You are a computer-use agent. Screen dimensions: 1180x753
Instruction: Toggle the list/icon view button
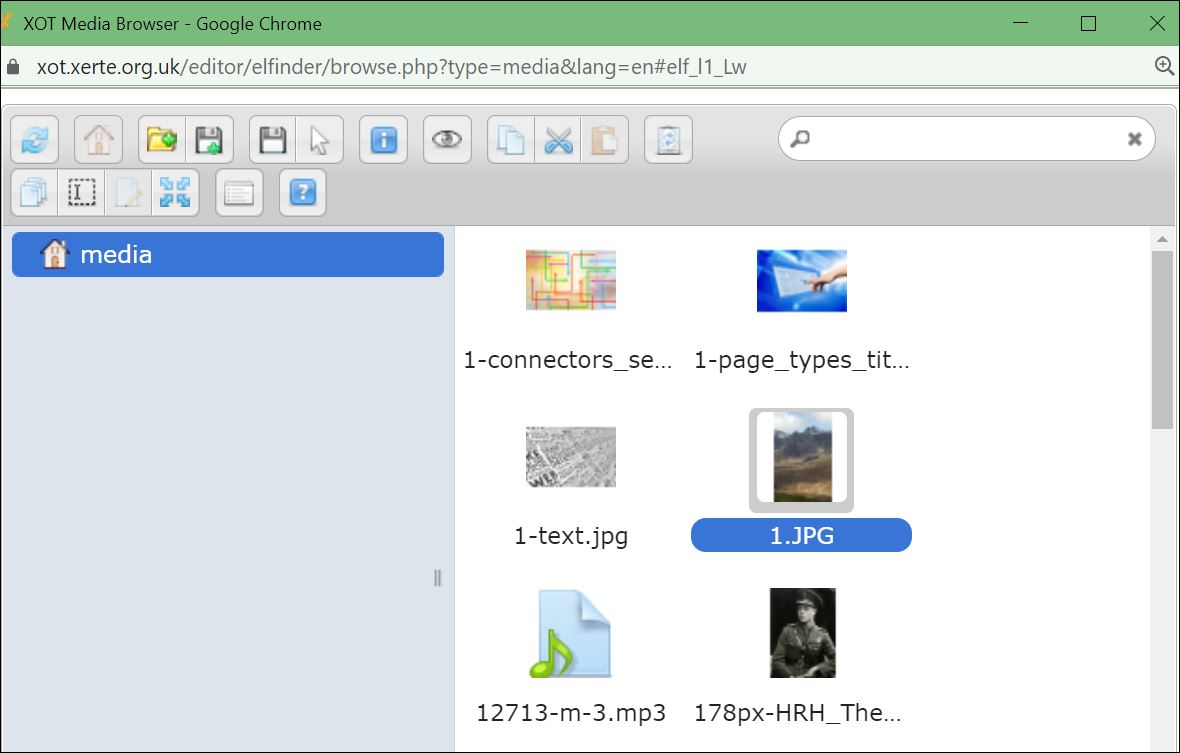tap(239, 193)
